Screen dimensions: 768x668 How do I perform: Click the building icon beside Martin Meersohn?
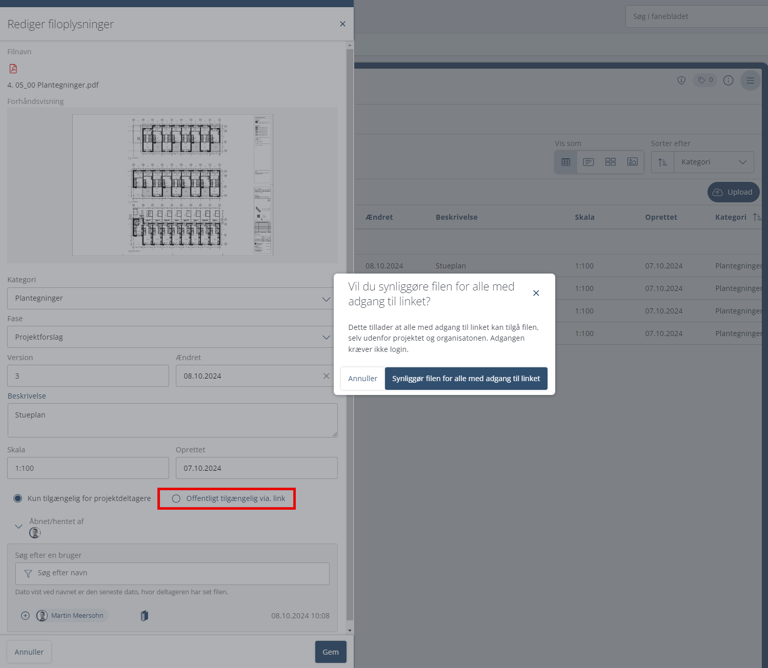(x=144, y=616)
